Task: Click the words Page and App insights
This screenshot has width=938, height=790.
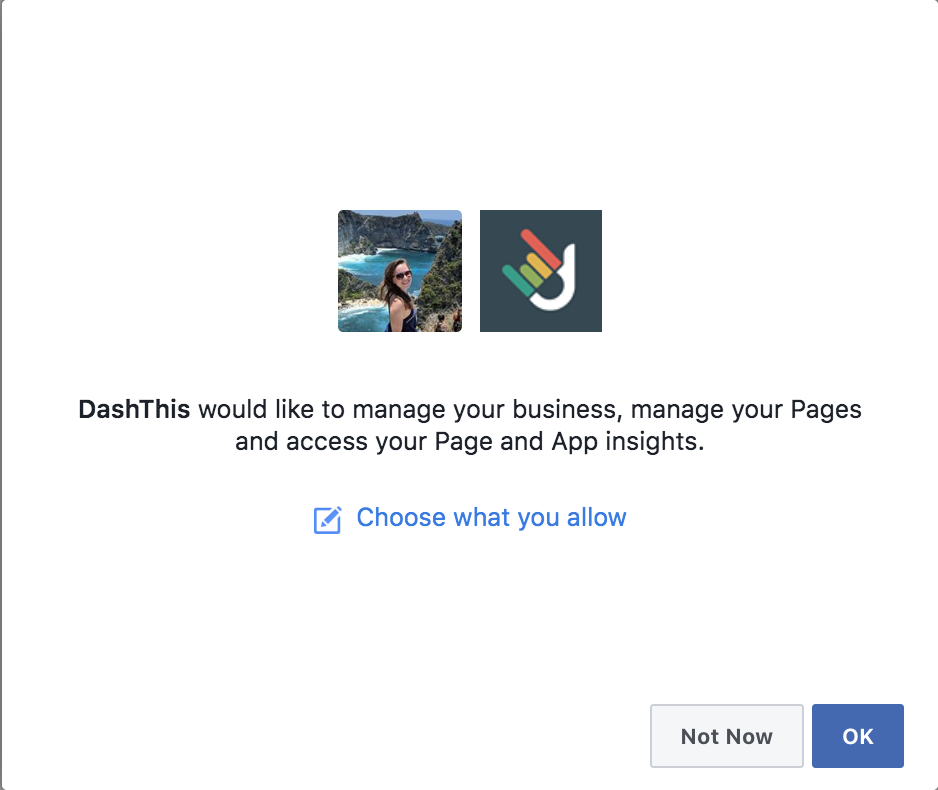Action: point(567,442)
